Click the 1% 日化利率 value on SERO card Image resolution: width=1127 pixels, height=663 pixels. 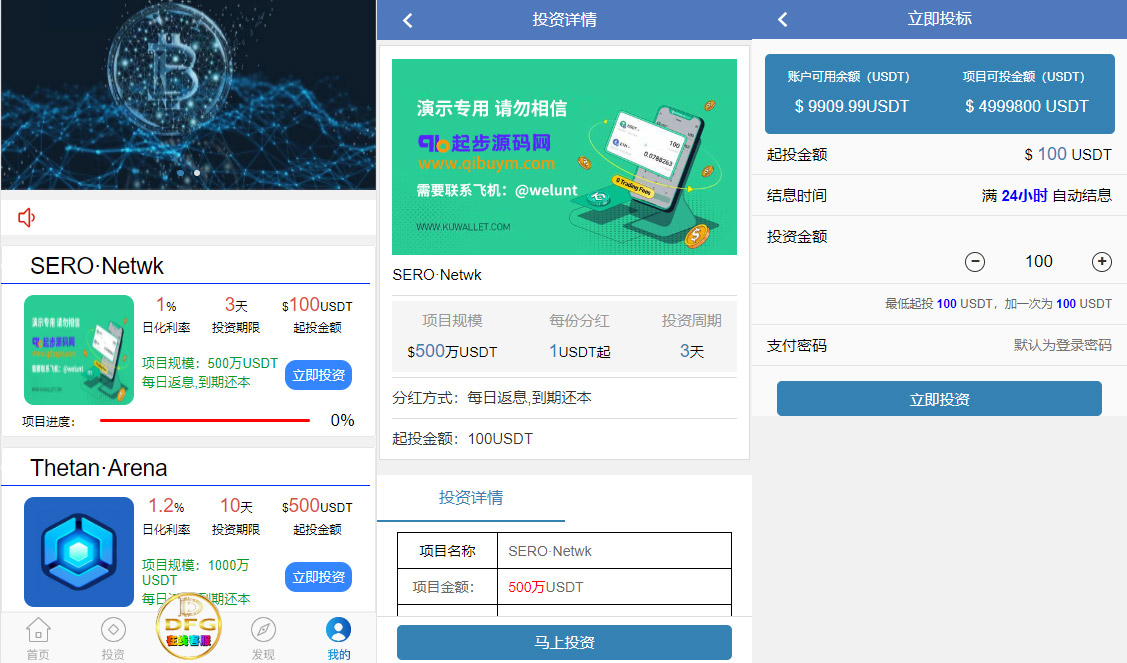tap(166, 305)
